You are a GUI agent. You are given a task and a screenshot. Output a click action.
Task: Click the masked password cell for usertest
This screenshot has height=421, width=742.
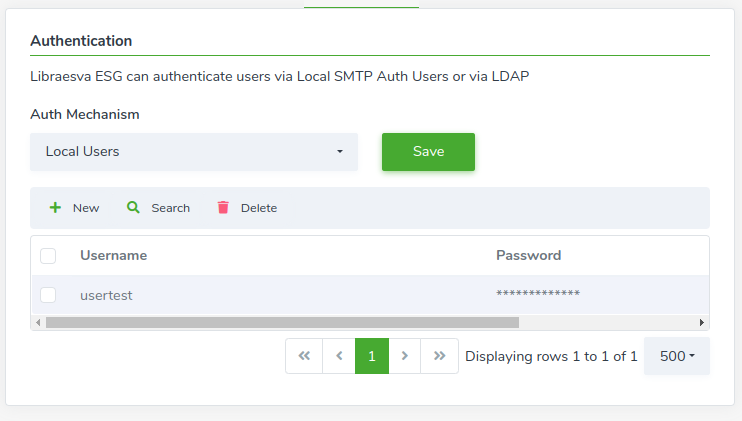pyautogui.click(x=538, y=293)
